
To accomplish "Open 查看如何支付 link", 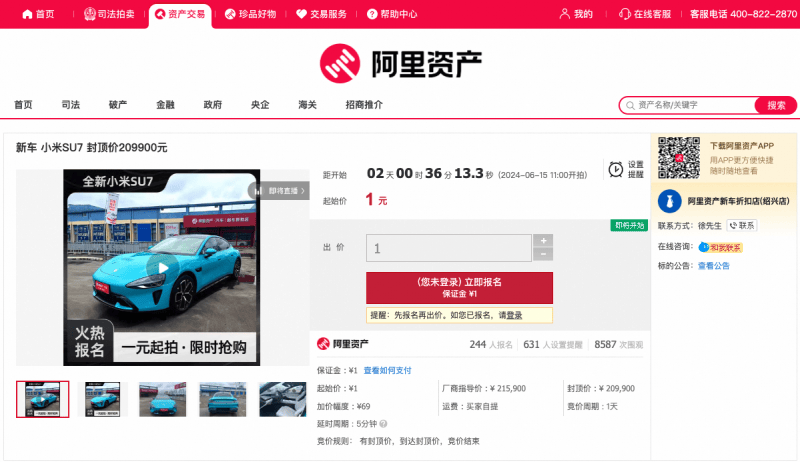I will (x=387, y=370).
